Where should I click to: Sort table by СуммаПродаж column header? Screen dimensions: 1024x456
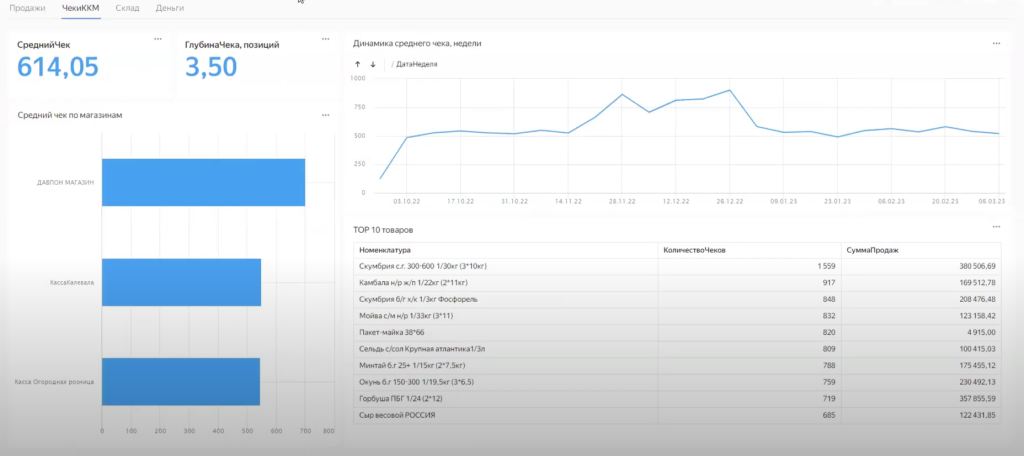(871, 250)
